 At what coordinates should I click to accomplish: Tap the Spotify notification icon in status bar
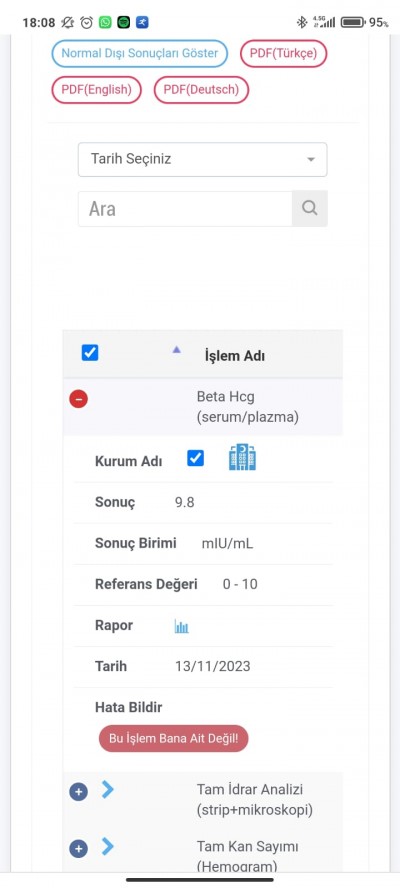click(124, 23)
